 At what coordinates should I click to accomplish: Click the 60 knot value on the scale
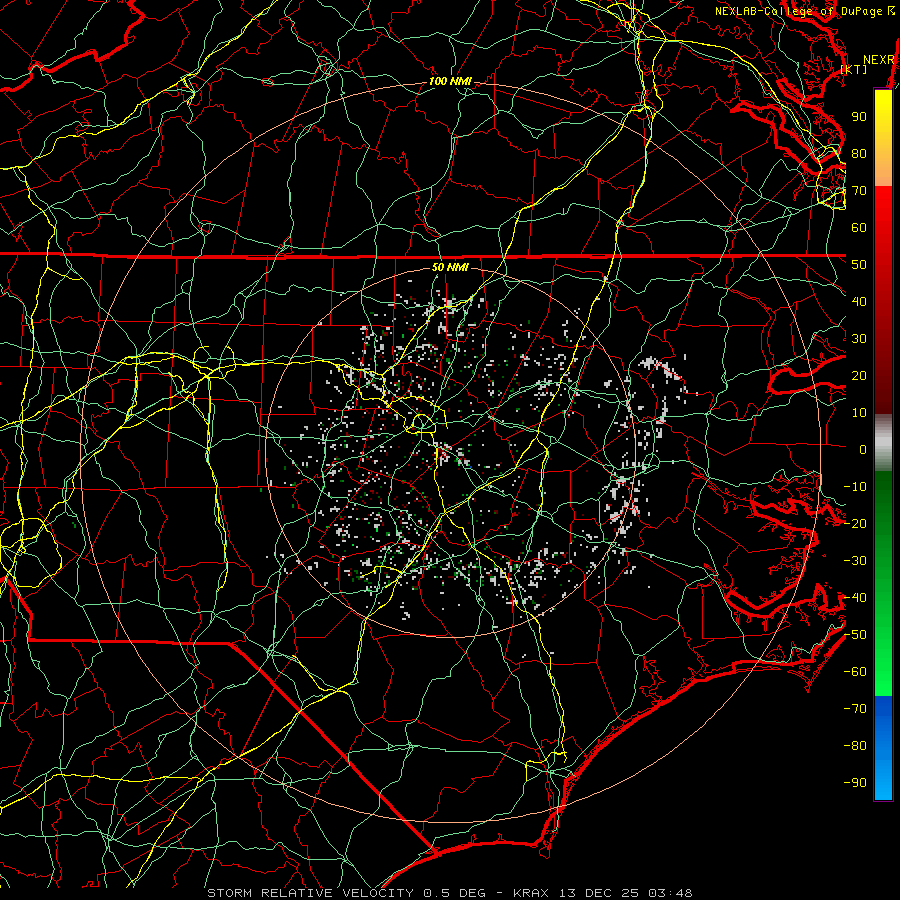[859, 228]
